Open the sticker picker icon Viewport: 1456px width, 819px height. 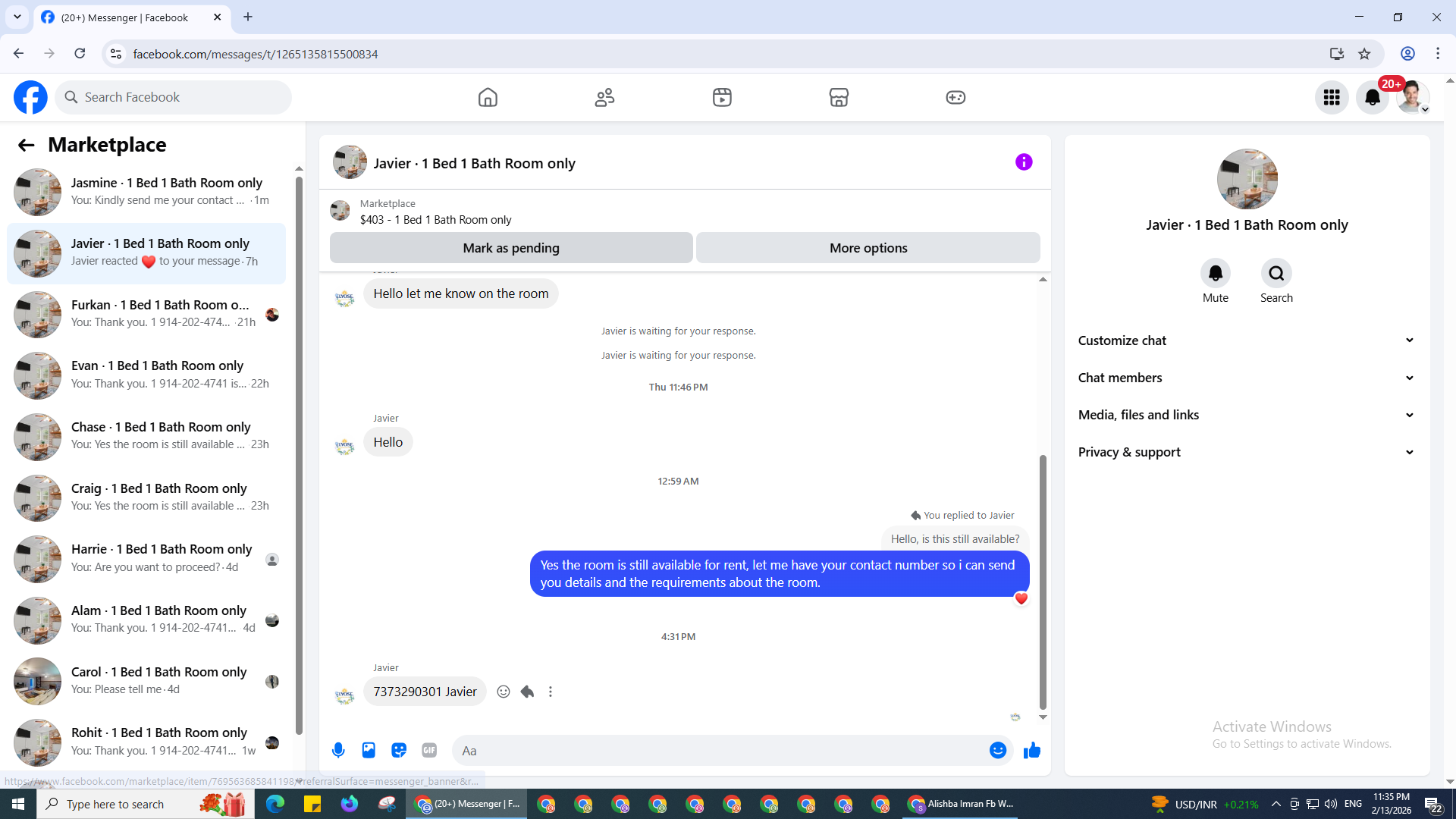pyautogui.click(x=399, y=750)
